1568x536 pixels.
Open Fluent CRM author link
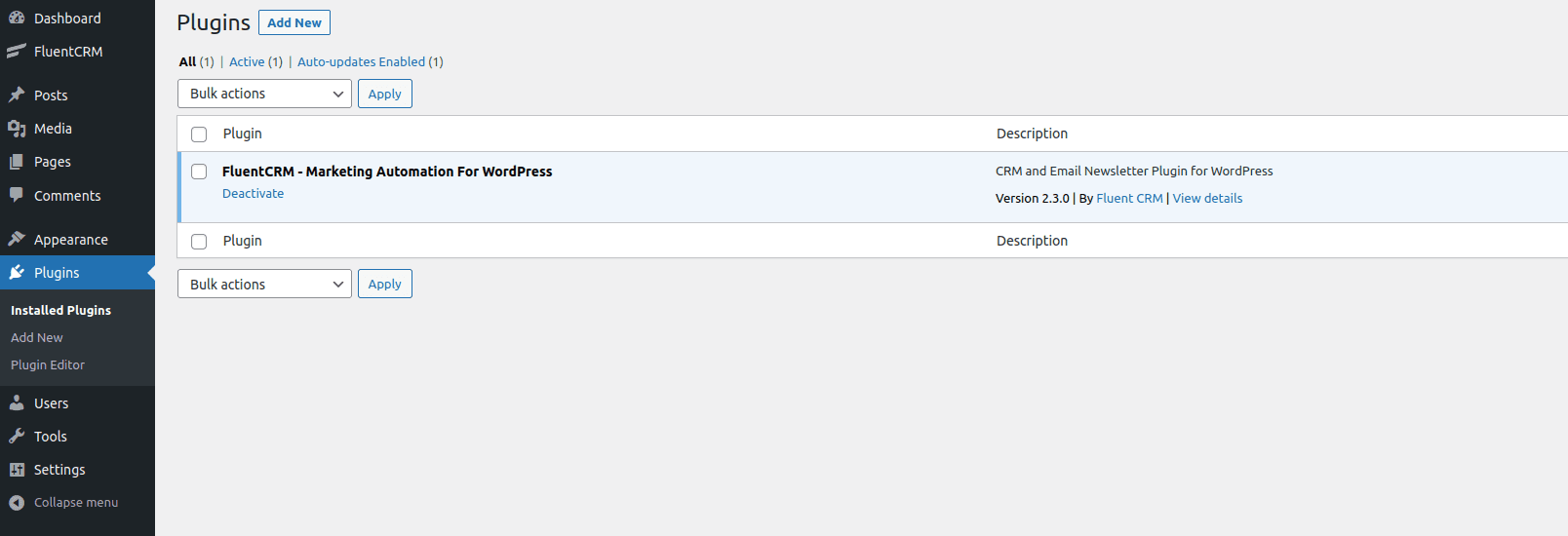click(1129, 198)
